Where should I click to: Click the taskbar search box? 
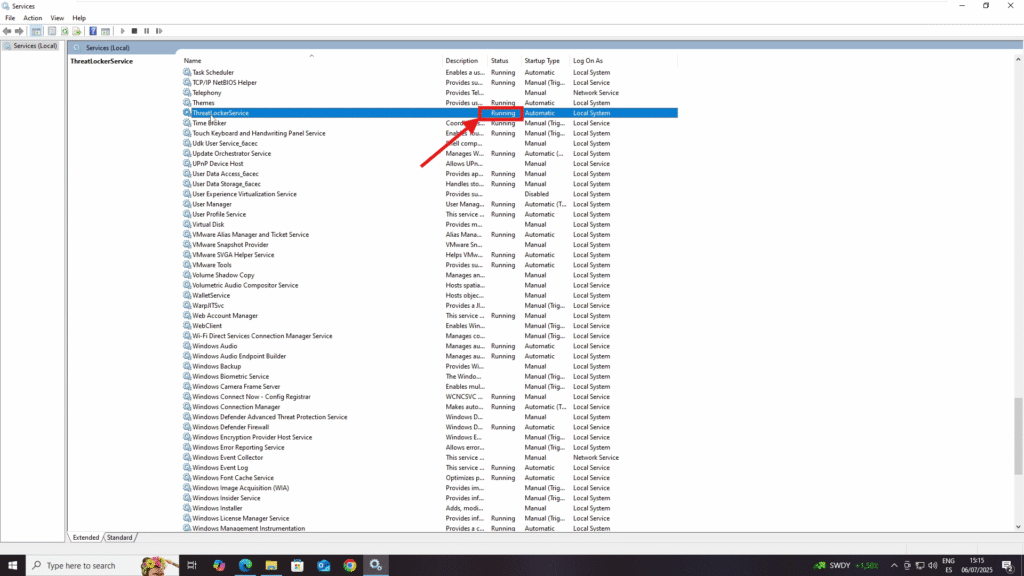tap(103, 566)
